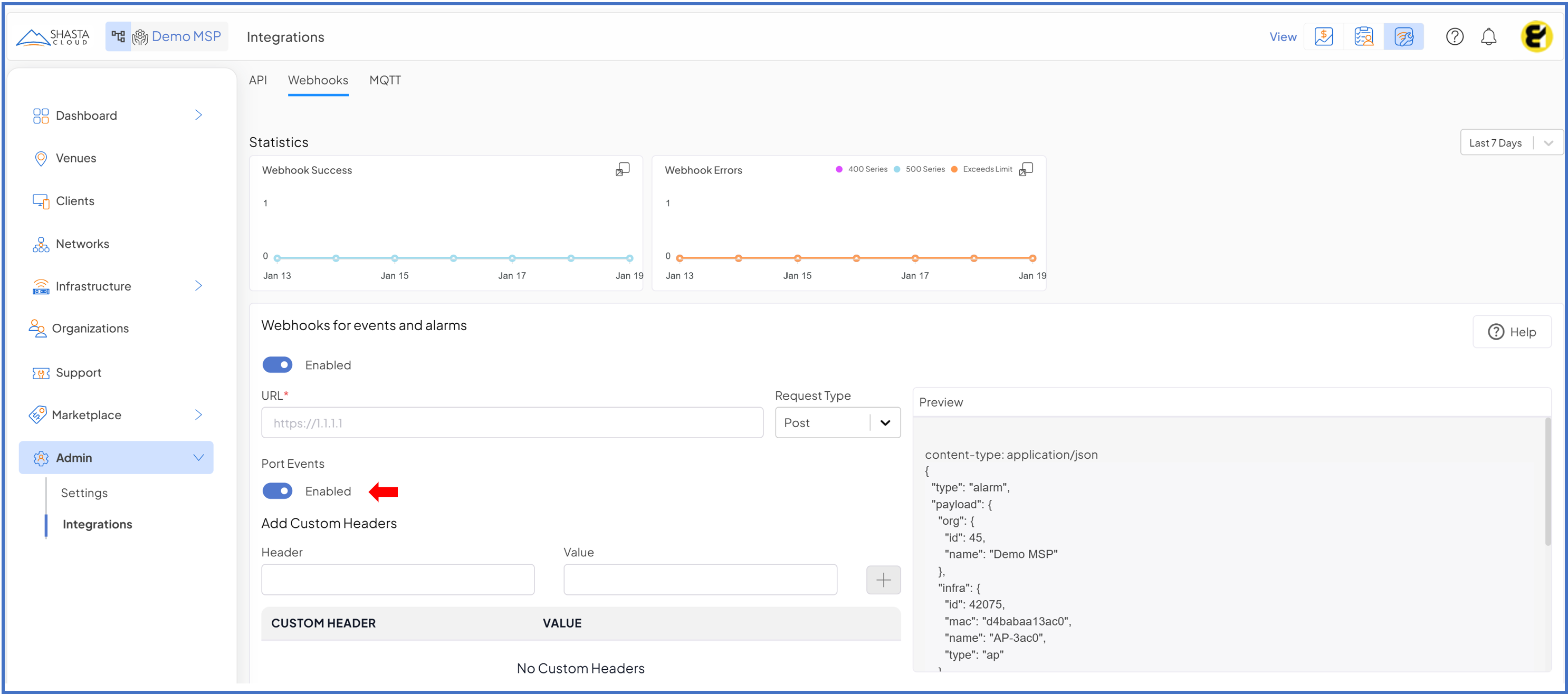This screenshot has height=694, width=1568.
Task: Select the highlighted third View mode icon
Action: click(x=1403, y=37)
